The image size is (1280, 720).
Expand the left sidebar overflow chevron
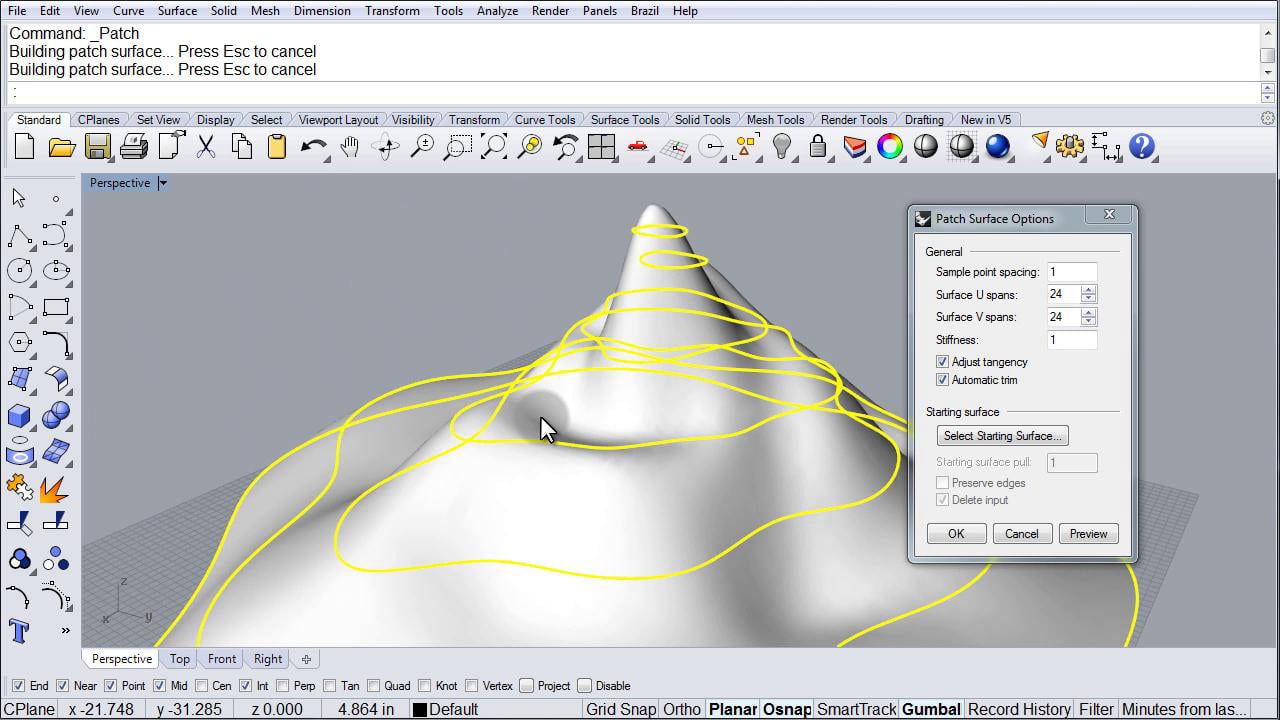66,630
